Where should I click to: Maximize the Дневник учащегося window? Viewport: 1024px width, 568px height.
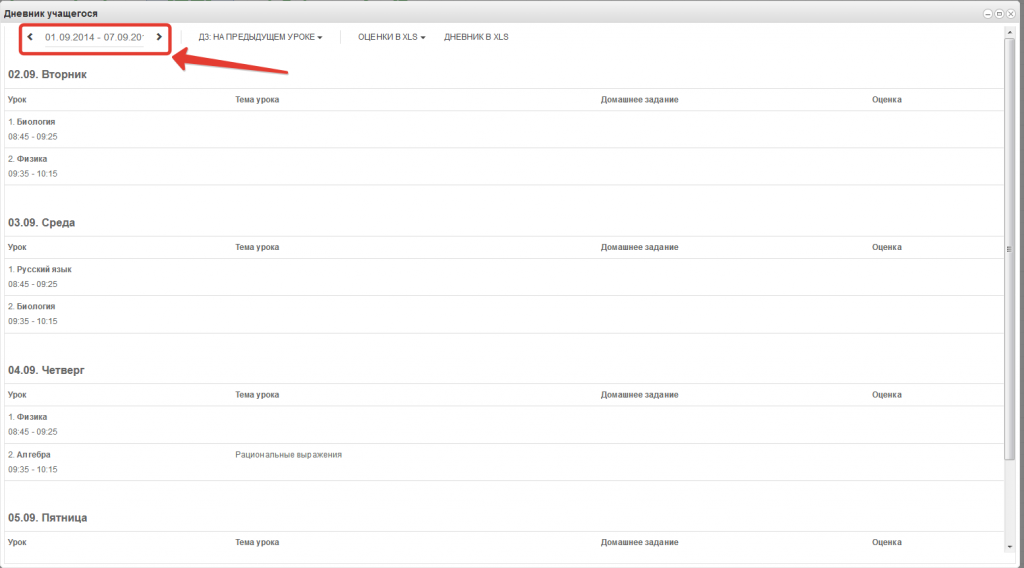pyautogui.click(x=999, y=14)
